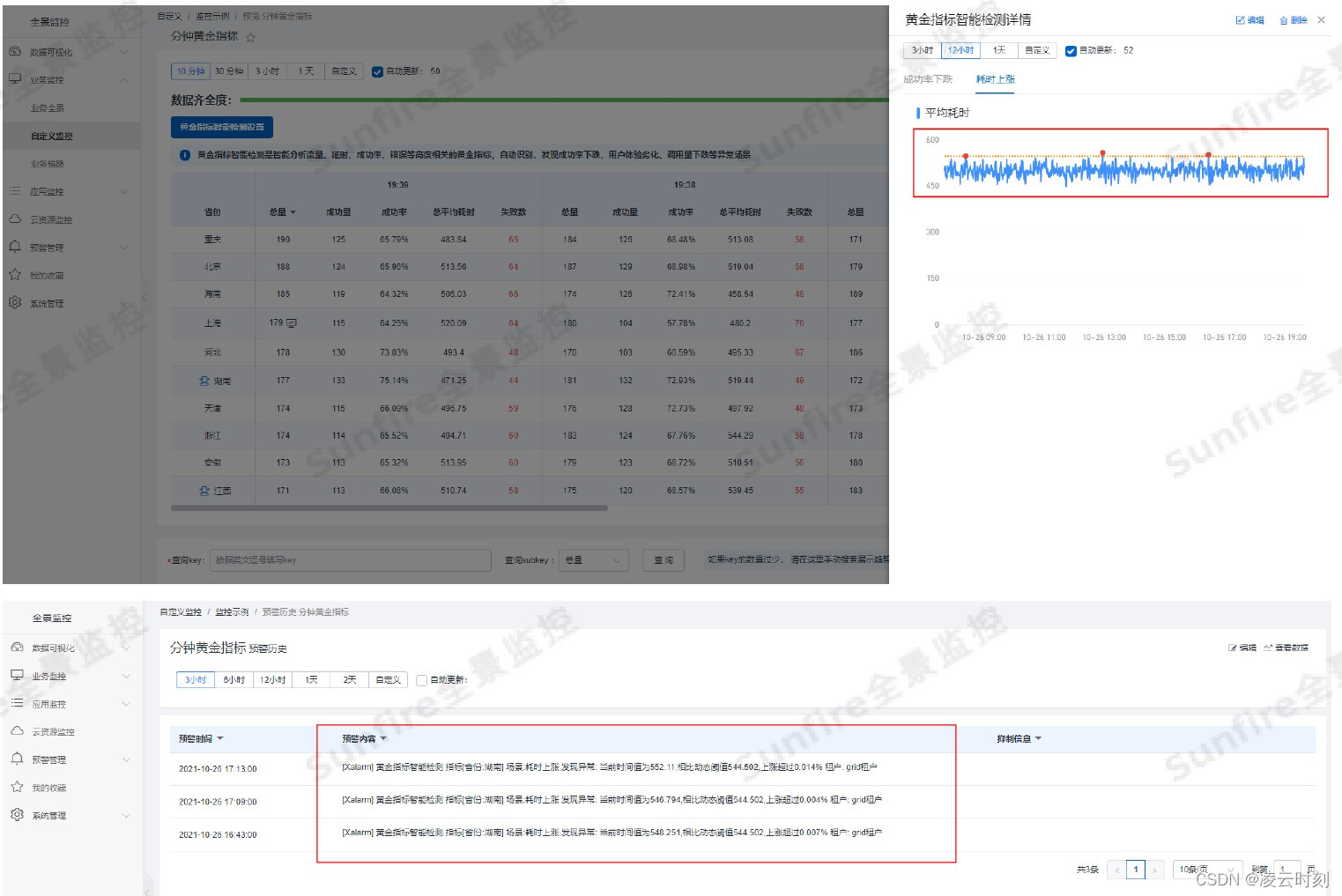Select 2天 range on 预警历史 page
1342x896 pixels.
(x=350, y=679)
